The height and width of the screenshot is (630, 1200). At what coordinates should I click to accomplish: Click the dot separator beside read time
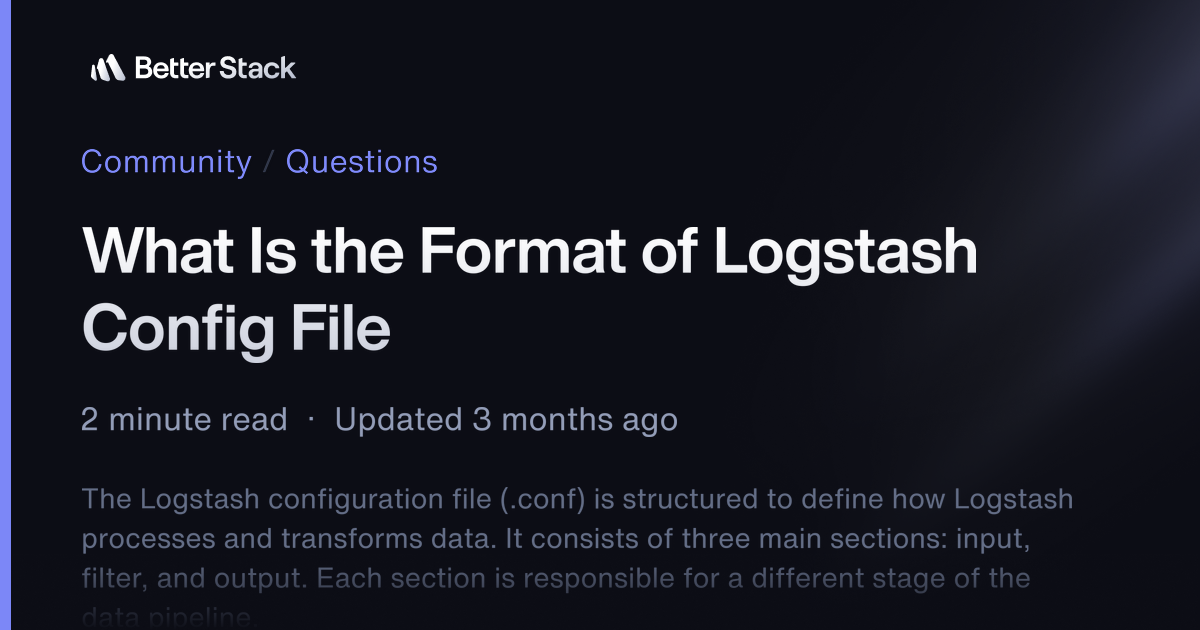[x=311, y=420]
